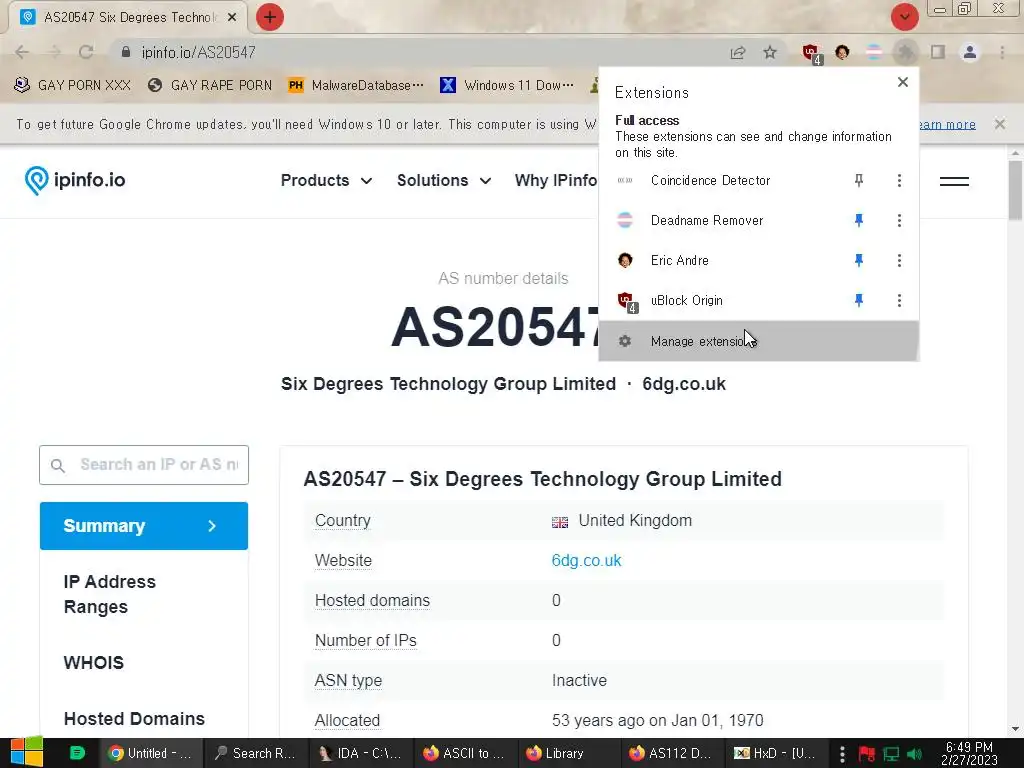Viewport: 1024px width, 768px height.
Task: Pin Coincidence Detector extension
Action: (859, 180)
